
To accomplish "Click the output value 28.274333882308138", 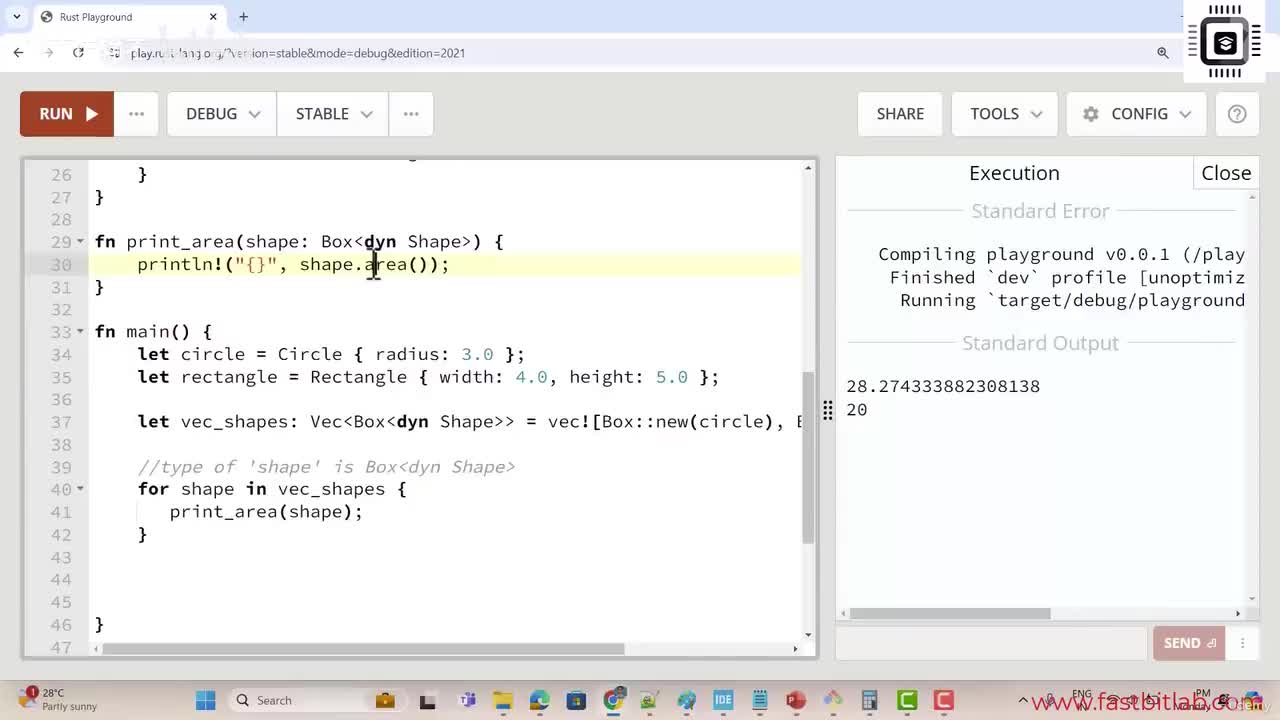I will (943, 387).
